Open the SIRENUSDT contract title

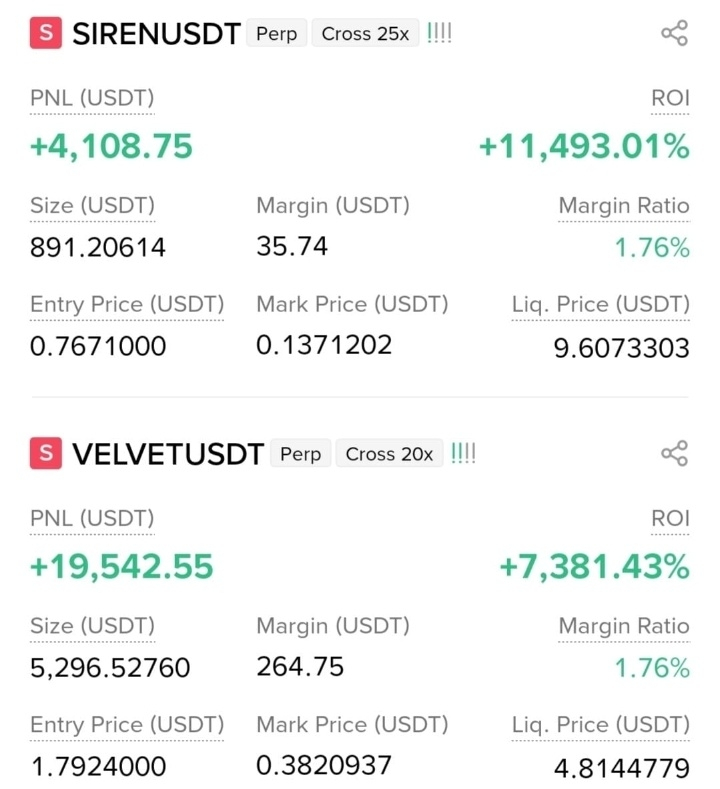tap(156, 34)
